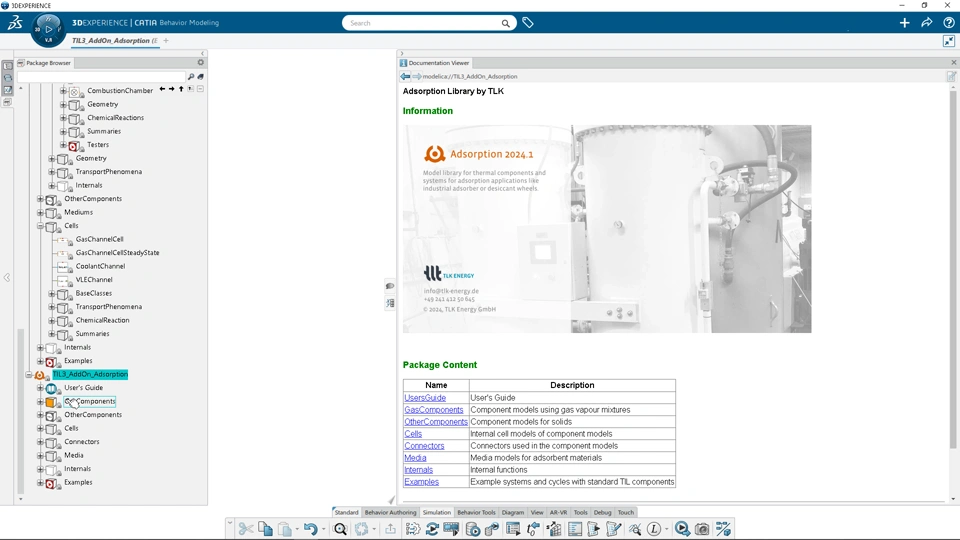Image resolution: width=960 pixels, height=540 pixels.
Task: Click the Copy icon in bottom toolbar
Action: click(265, 529)
